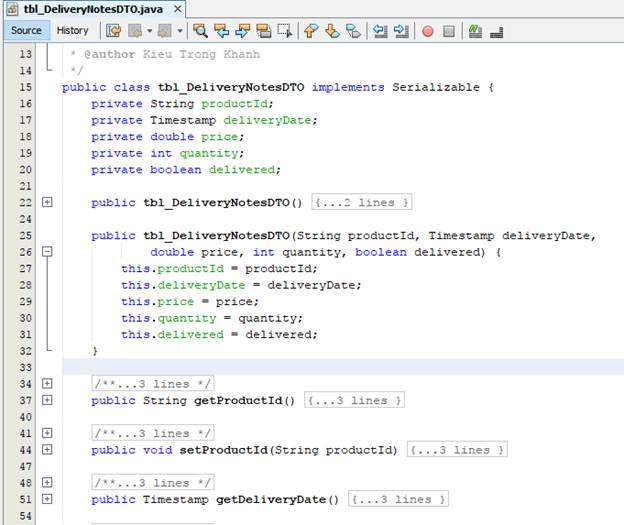Collapse the constructor fold at line 26
The image size is (624, 525).
point(47,252)
